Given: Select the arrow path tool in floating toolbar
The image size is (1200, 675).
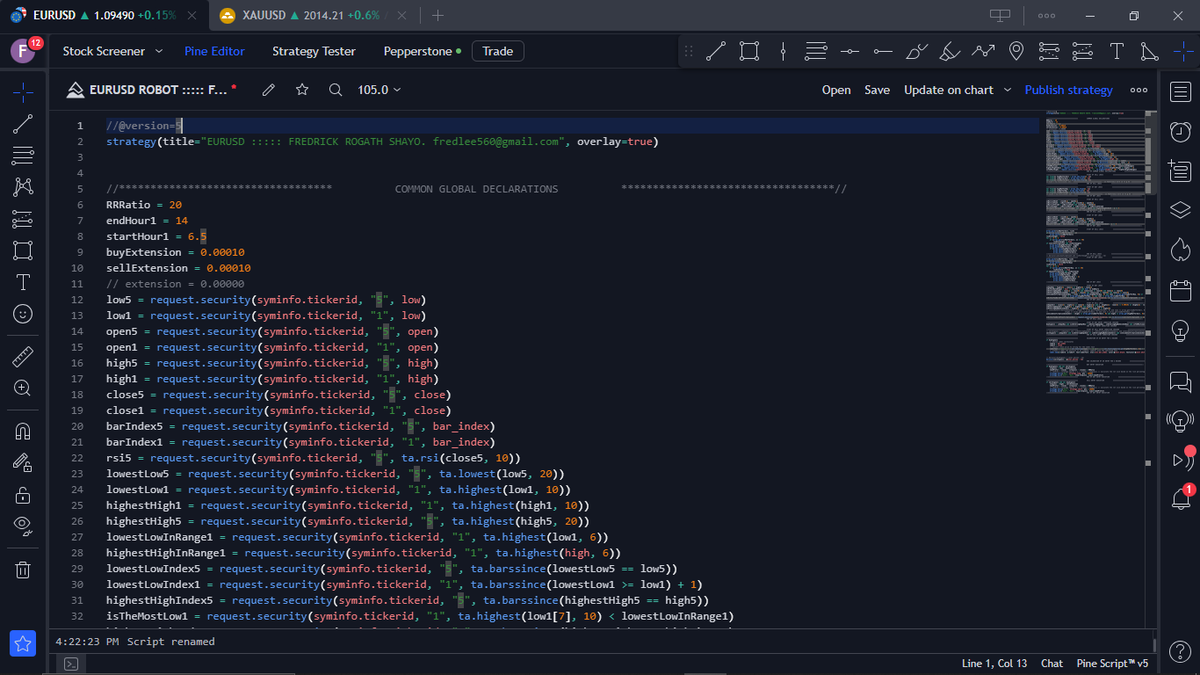Looking at the screenshot, I should pos(983,51).
